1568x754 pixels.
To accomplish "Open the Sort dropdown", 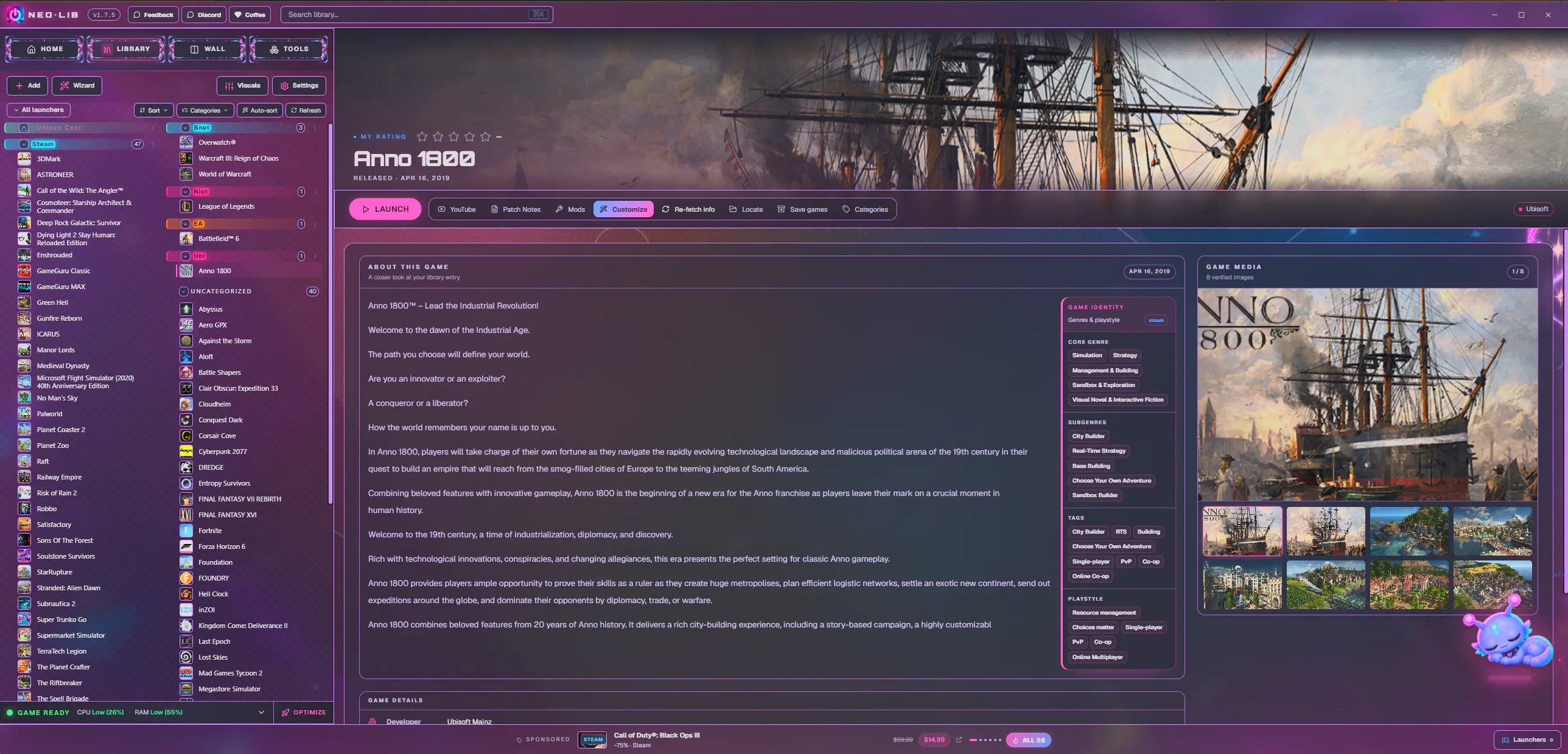I will (x=153, y=110).
